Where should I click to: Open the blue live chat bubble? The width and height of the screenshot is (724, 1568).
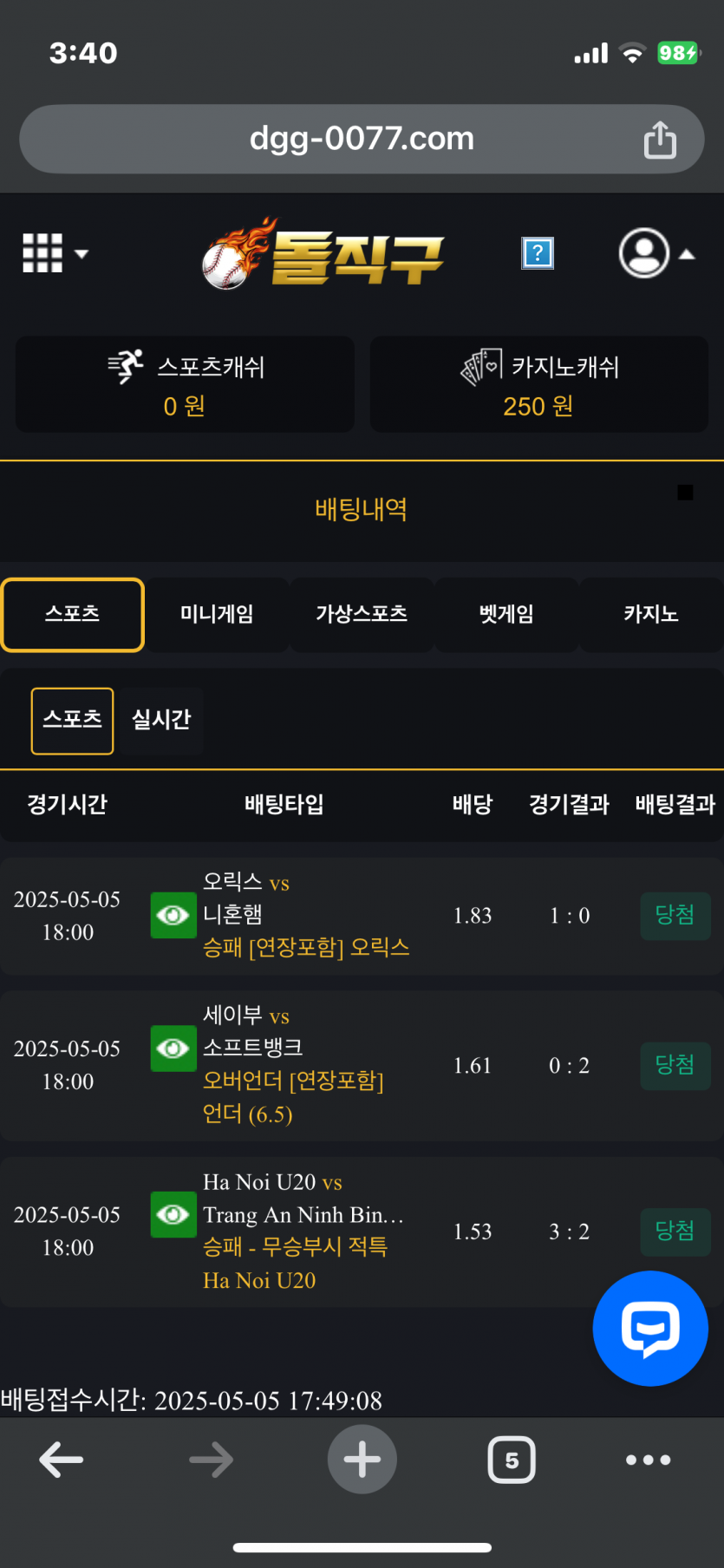point(650,1328)
